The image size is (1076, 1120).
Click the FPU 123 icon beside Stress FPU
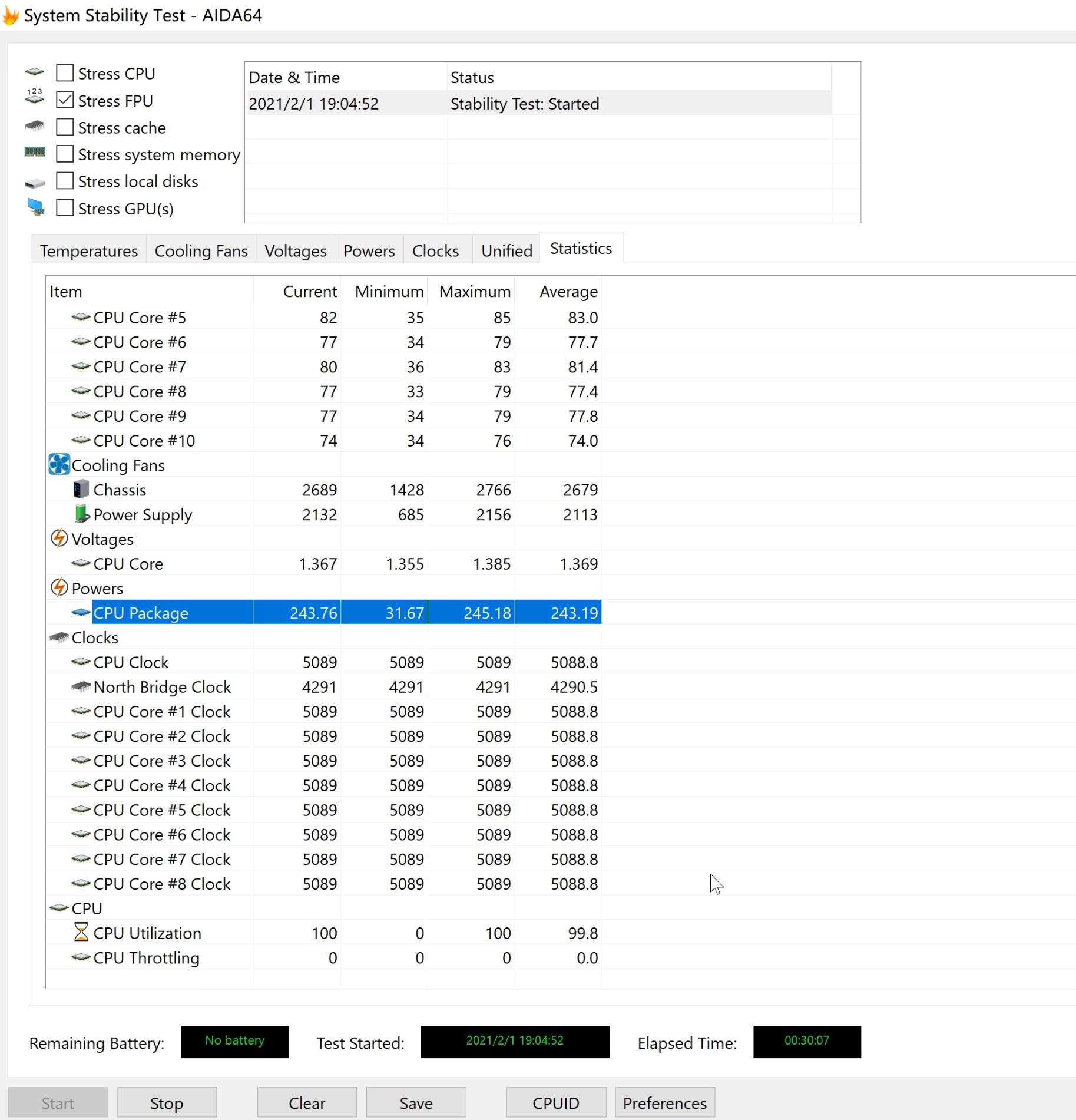pyautogui.click(x=35, y=99)
